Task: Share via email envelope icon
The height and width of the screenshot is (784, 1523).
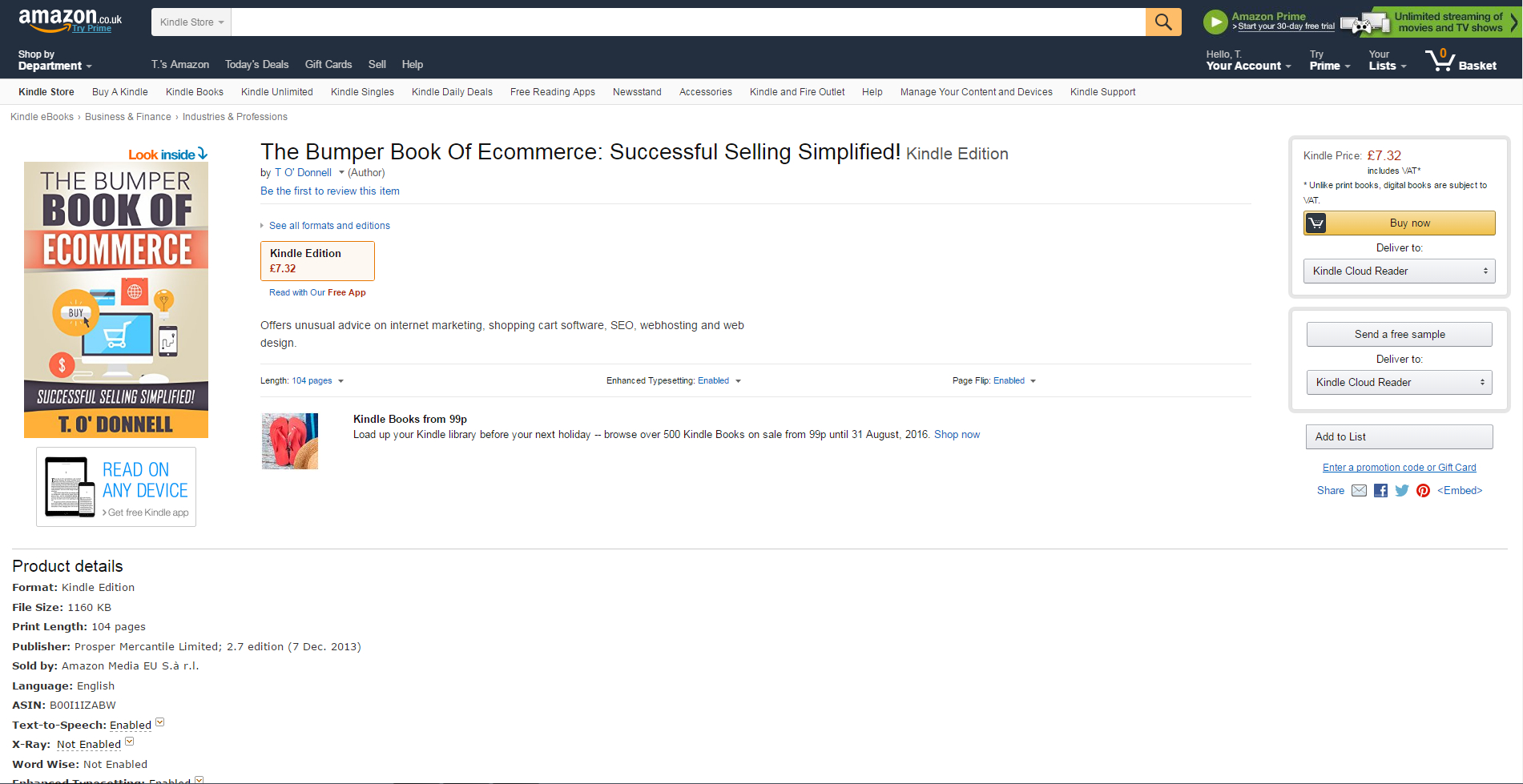Action: (1359, 491)
